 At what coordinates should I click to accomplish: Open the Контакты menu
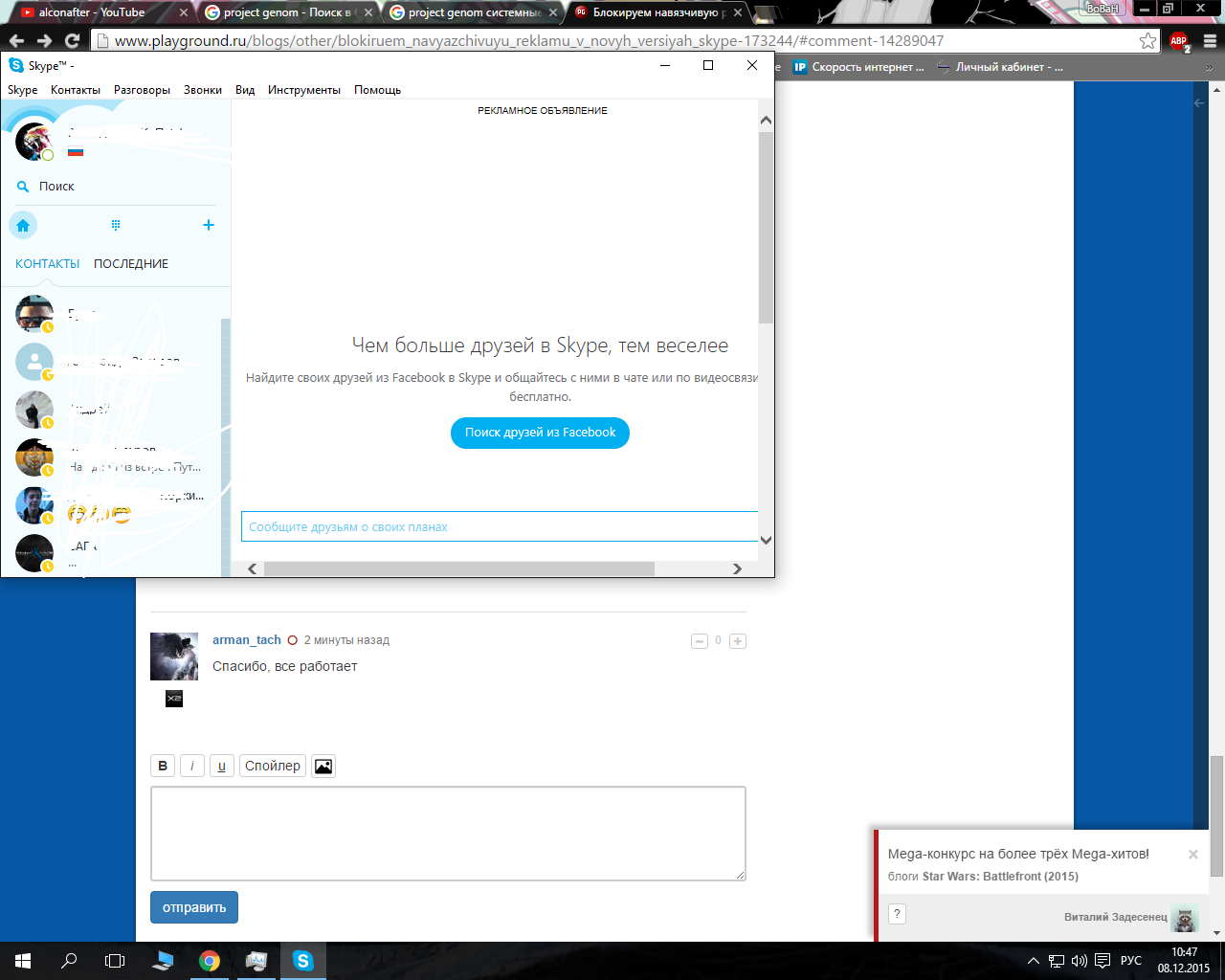[76, 90]
